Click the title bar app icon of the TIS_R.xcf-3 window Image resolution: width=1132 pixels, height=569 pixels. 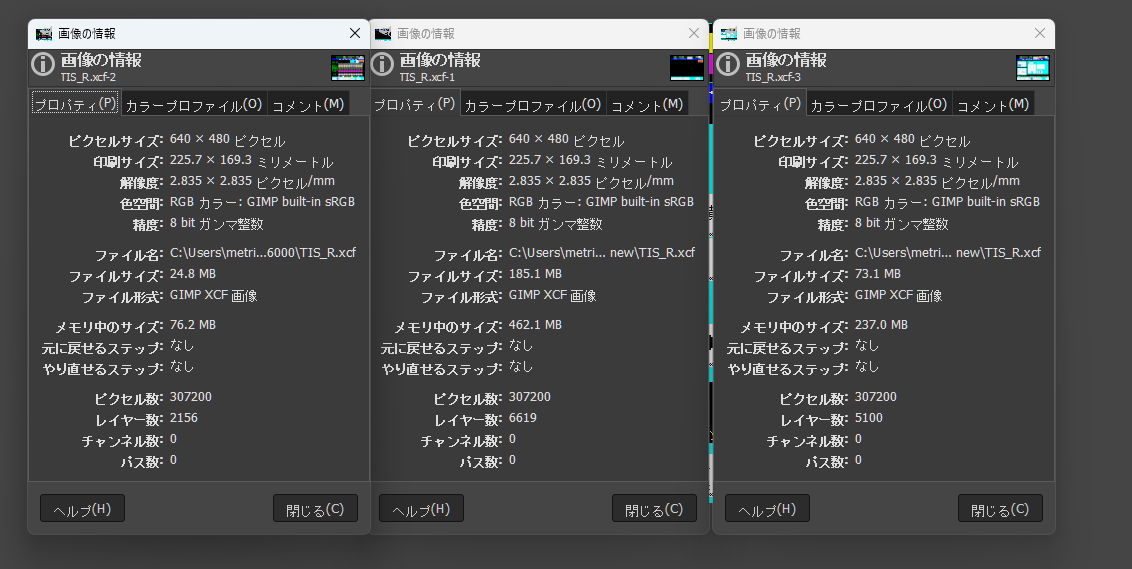(729, 34)
